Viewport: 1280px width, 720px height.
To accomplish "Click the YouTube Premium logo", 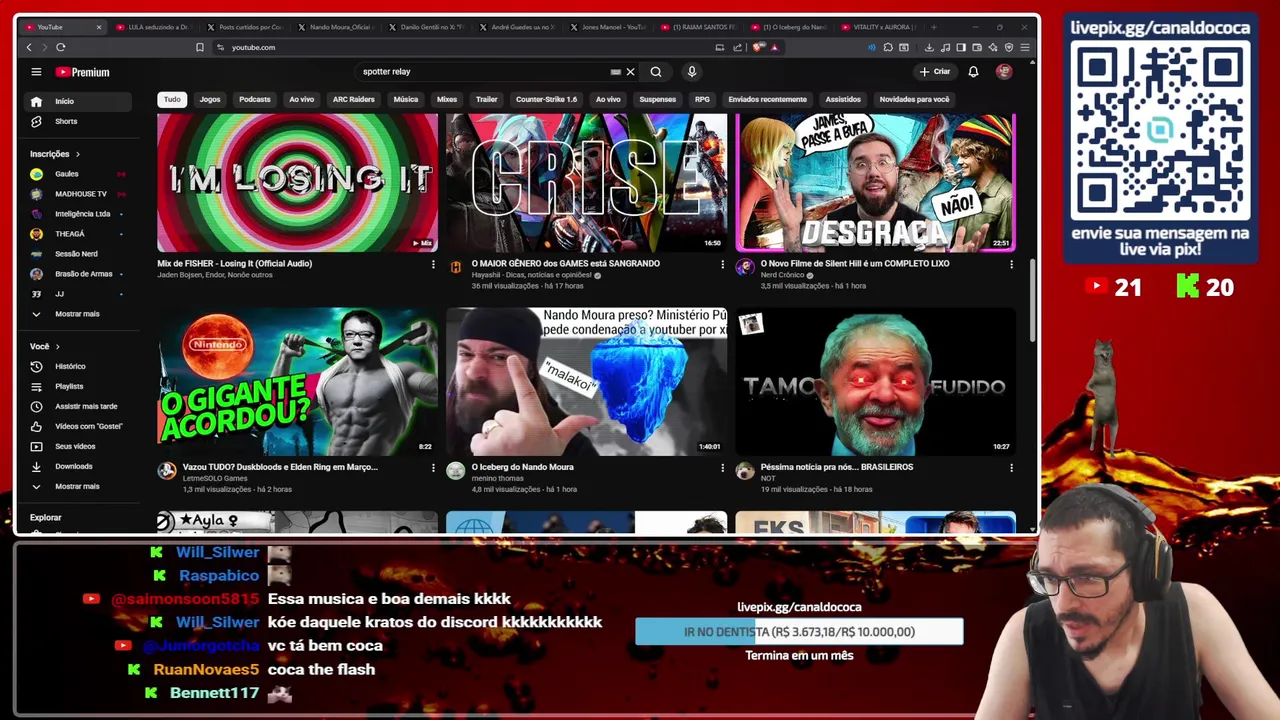I will click(83, 72).
